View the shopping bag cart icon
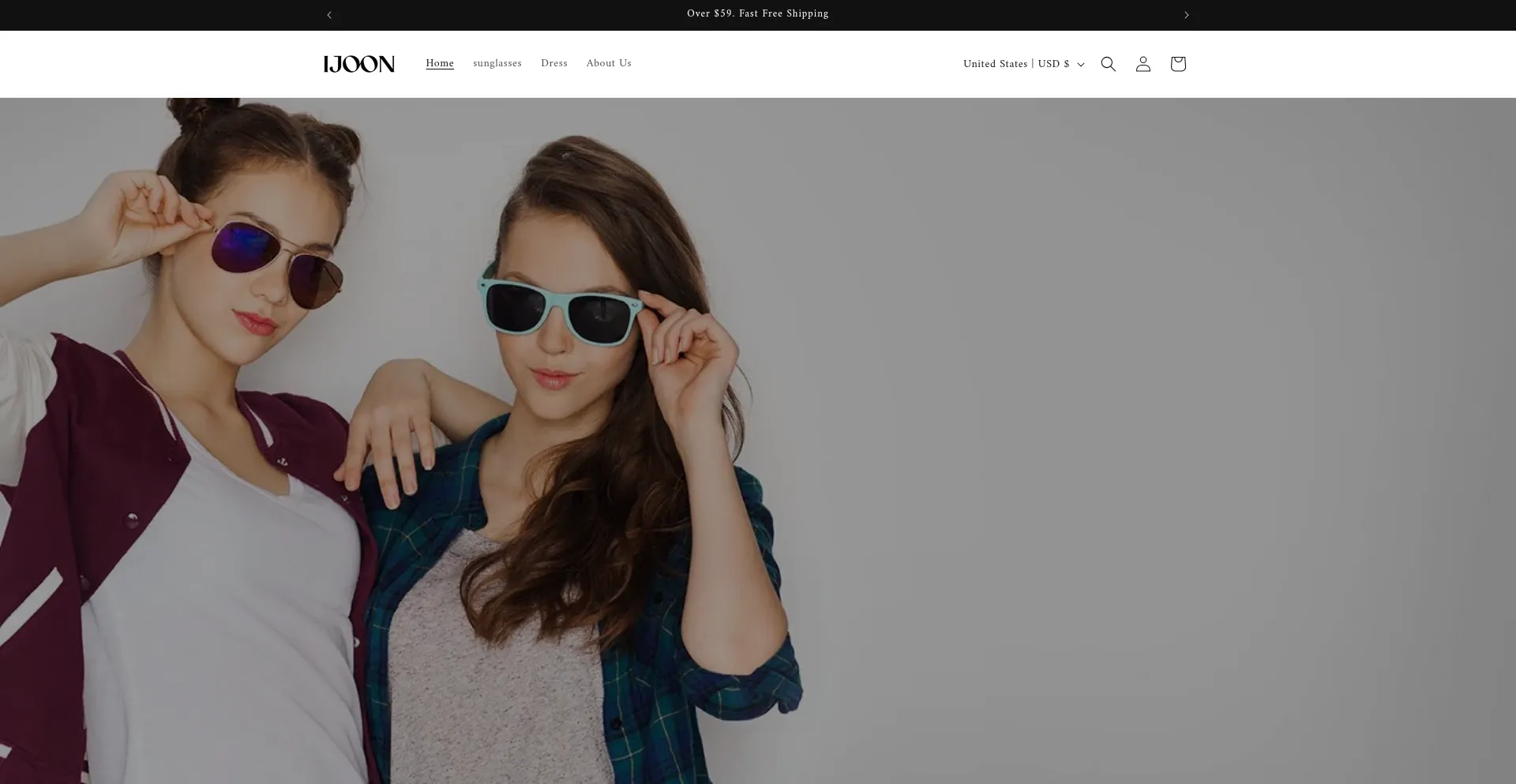 tap(1177, 64)
